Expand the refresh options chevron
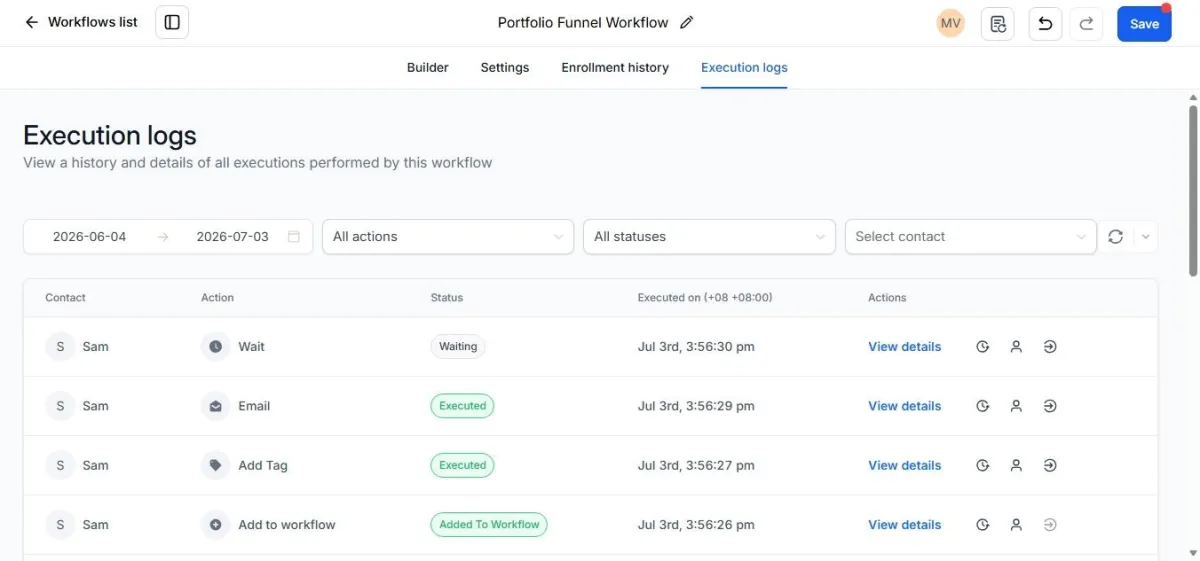The height and width of the screenshot is (561, 1200). tap(1146, 237)
